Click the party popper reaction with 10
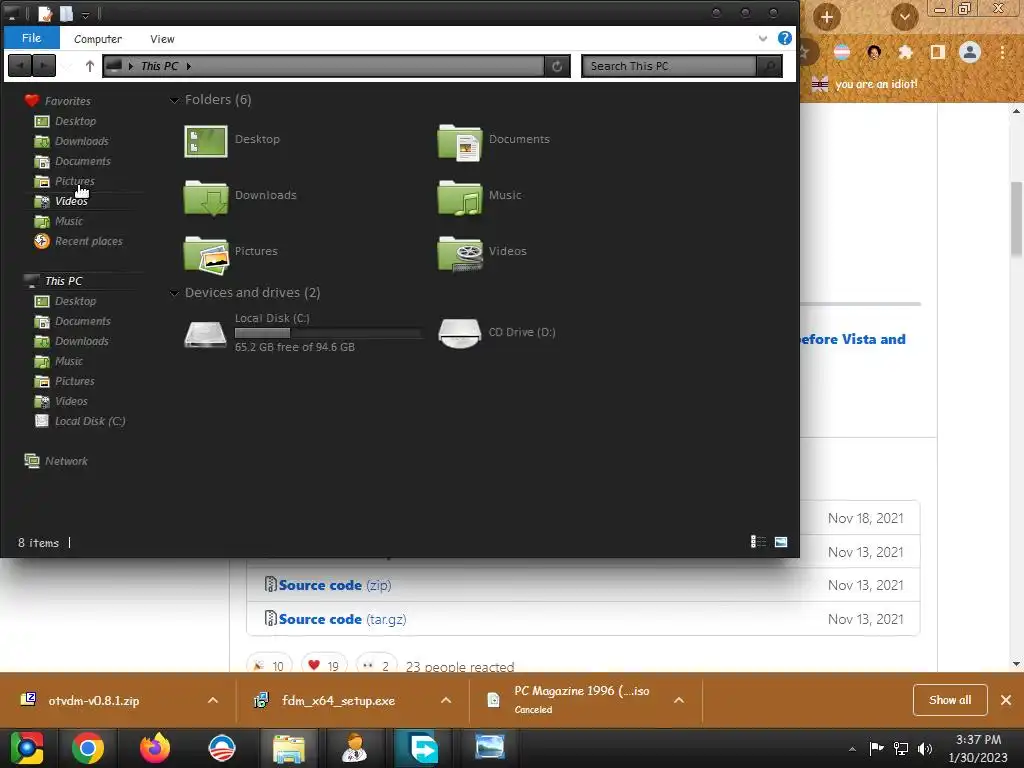 [269, 665]
